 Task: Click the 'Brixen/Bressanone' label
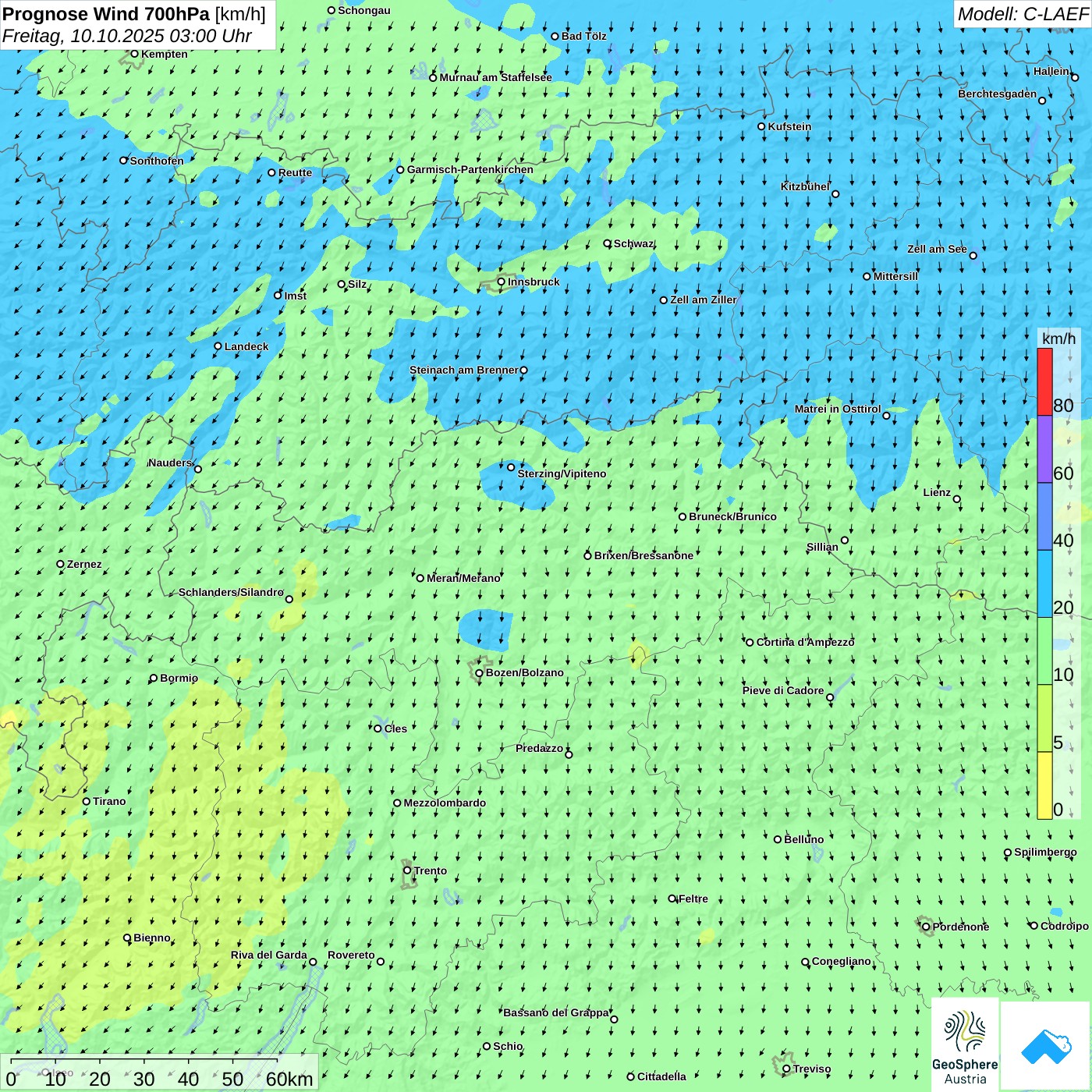click(643, 555)
